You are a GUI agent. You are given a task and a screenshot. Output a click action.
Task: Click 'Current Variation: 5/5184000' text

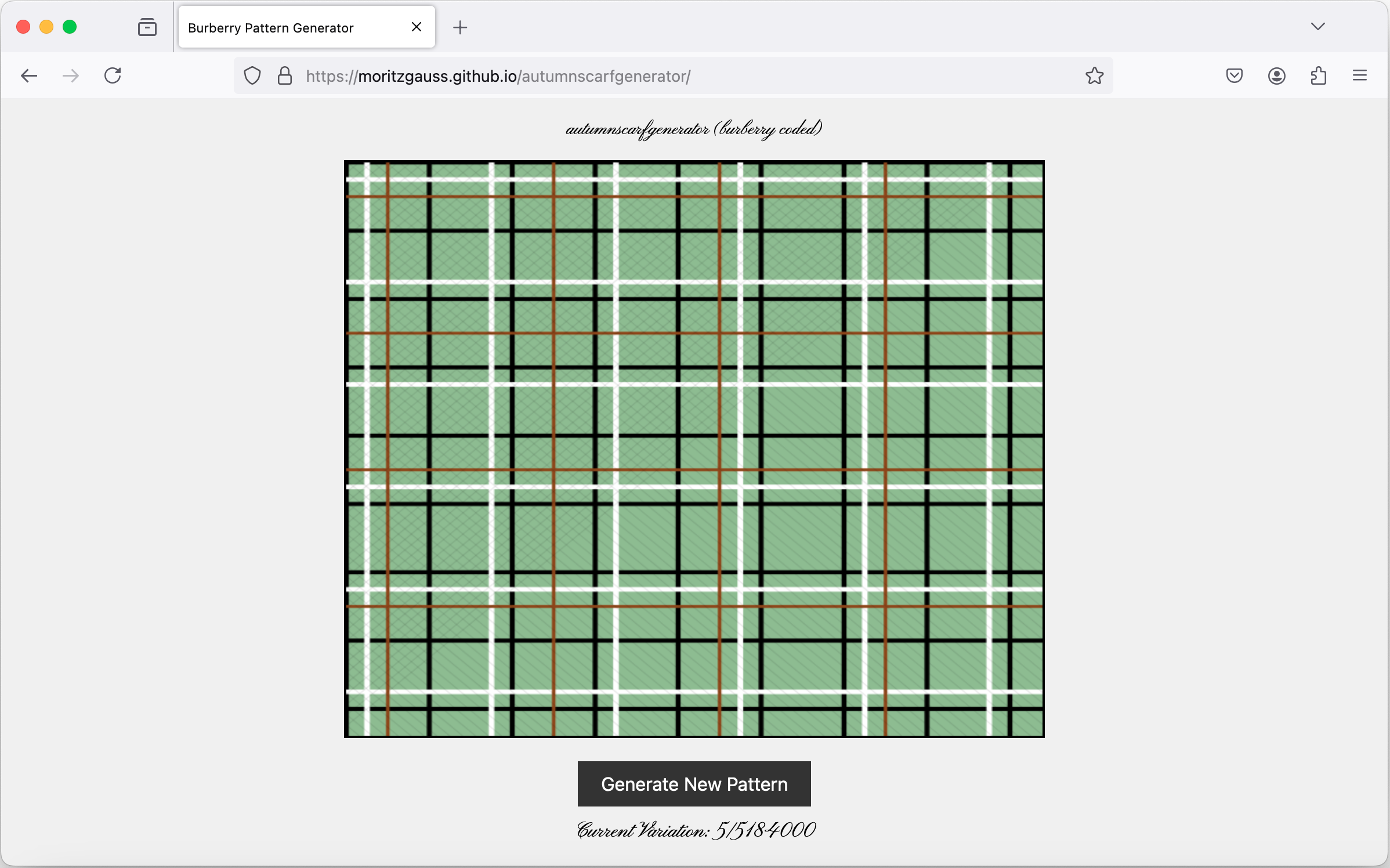tap(696, 830)
